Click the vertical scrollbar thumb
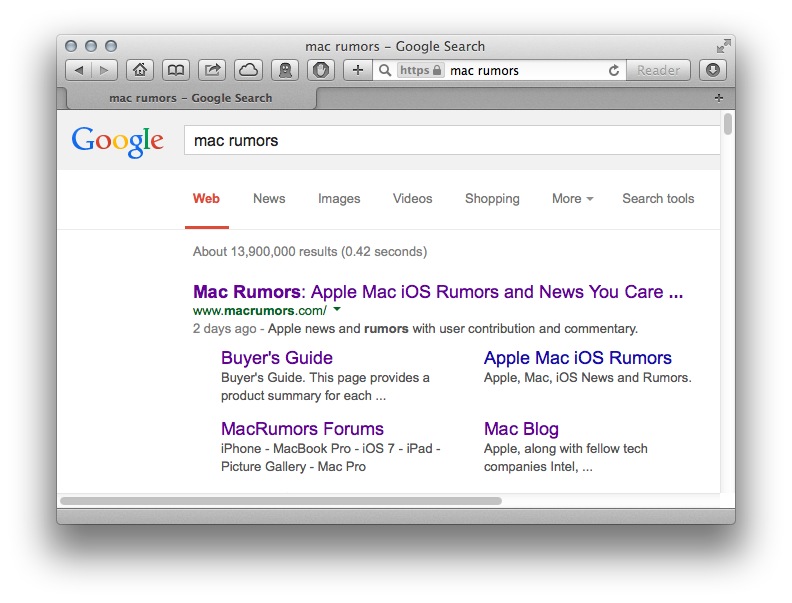Viewport: 792px width, 603px height. click(727, 124)
